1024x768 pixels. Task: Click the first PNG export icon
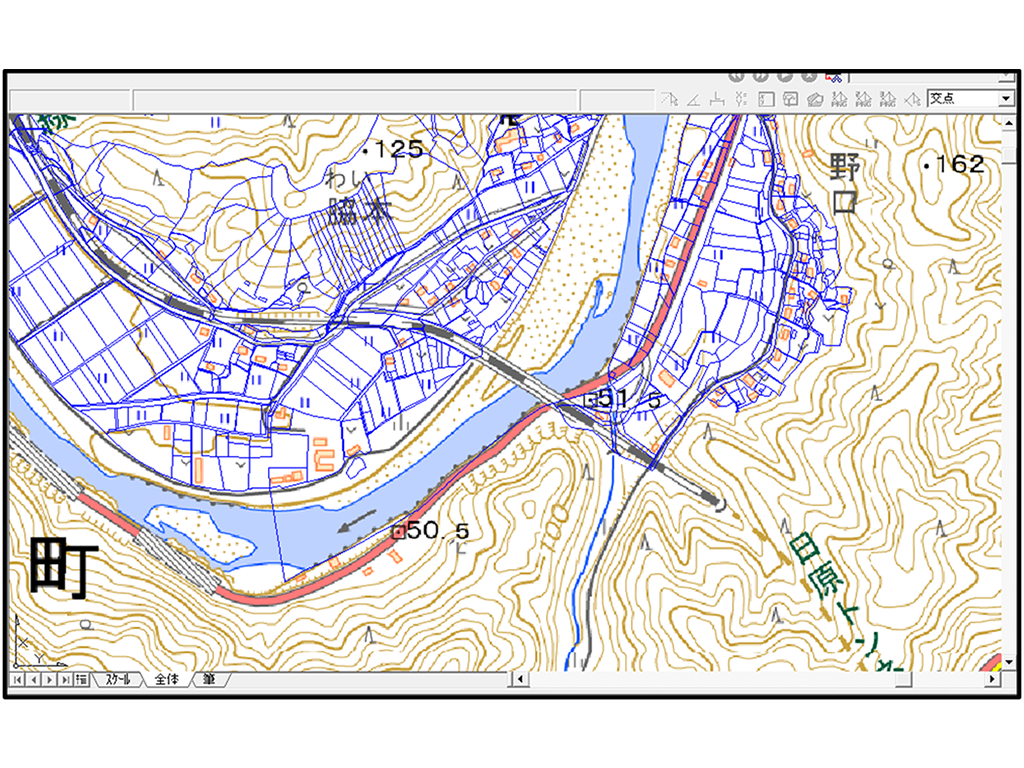click(x=840, y=98)
